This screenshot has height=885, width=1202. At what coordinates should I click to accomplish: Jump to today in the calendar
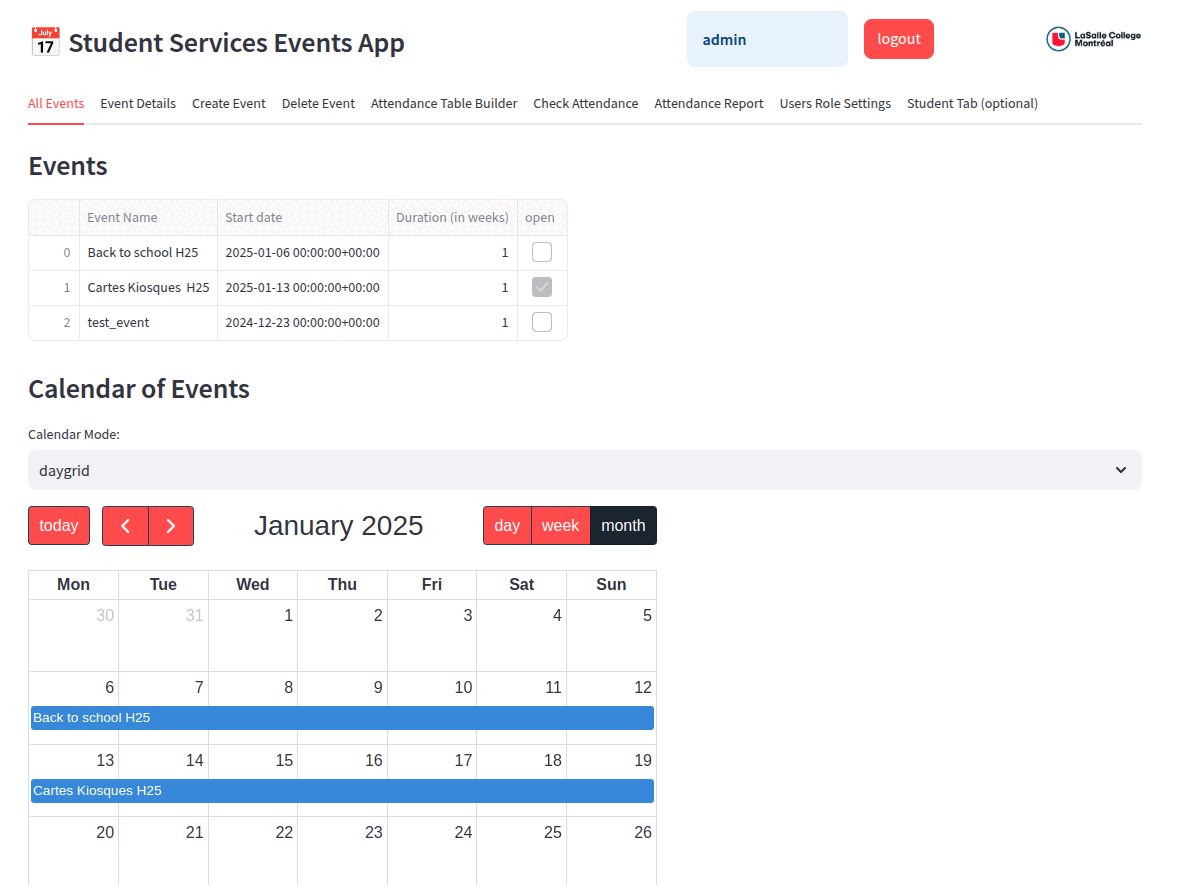[58, 525]
